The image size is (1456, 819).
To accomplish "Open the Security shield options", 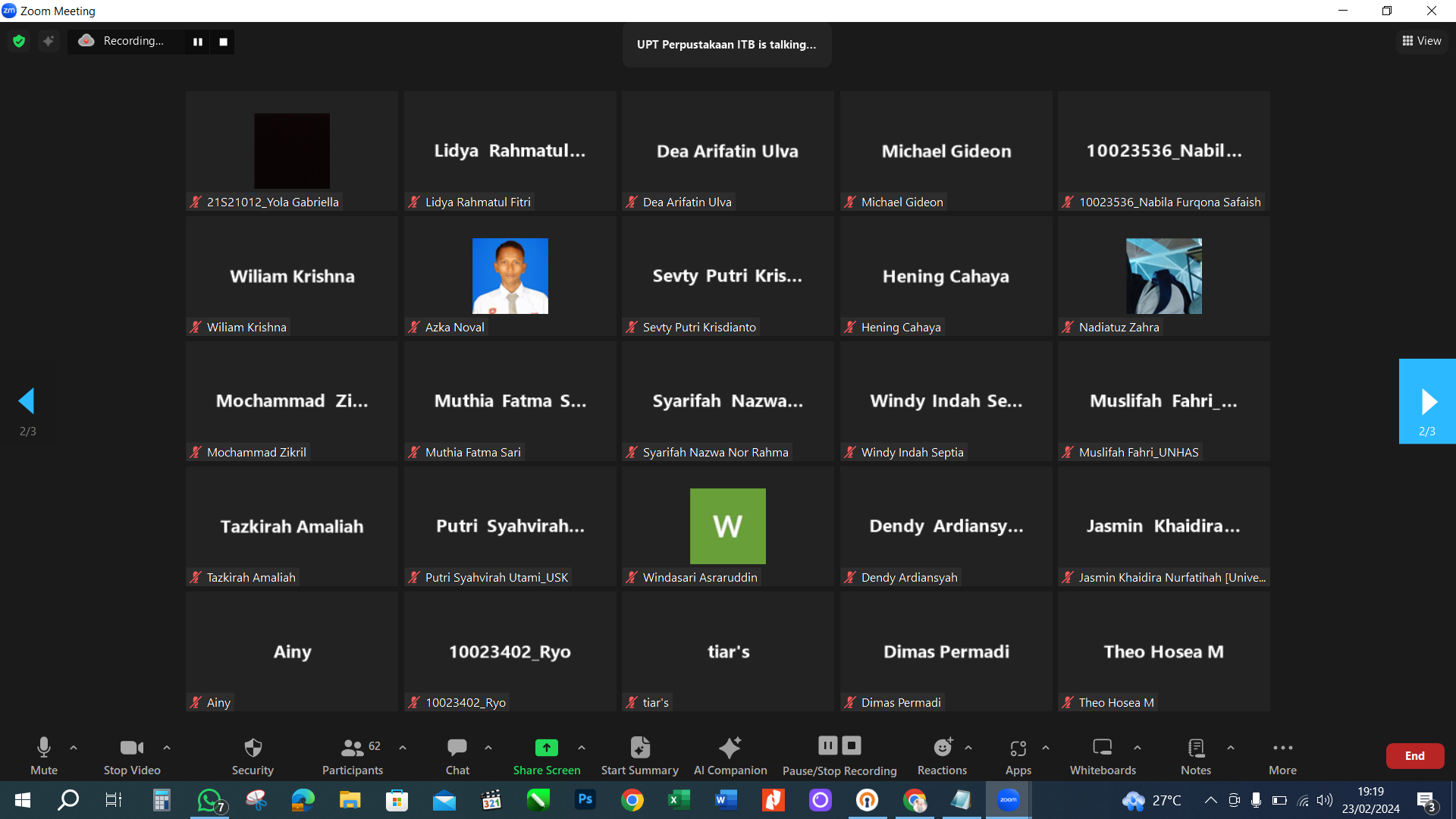I will [x=253, y=756].
